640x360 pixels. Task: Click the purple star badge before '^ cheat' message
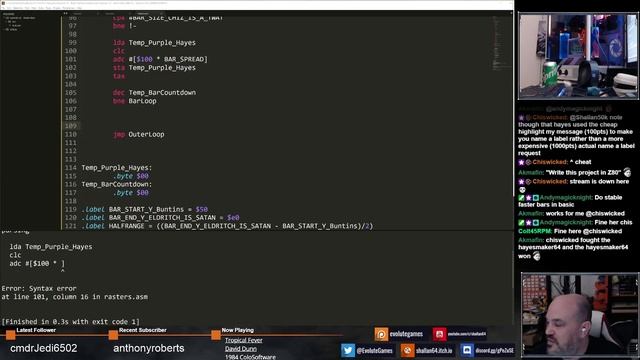(521, 162)
